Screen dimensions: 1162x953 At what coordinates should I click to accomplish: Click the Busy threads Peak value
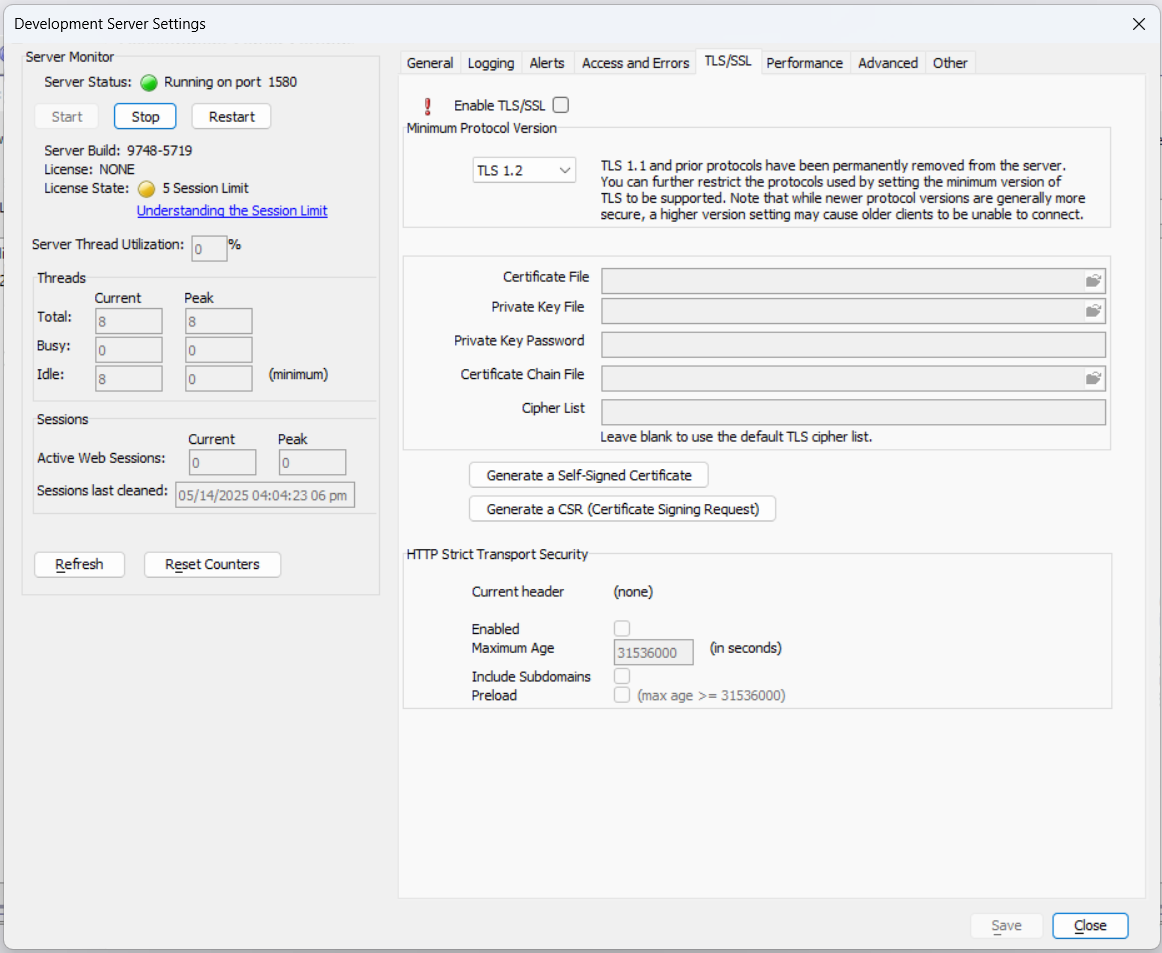click(219, 350)
